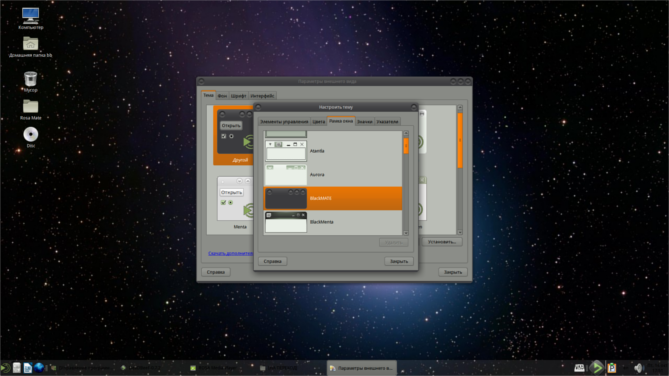Choose the BlackMenta window border theme
The height and width of the screenshot is (376, 669).
pos(333,222)
